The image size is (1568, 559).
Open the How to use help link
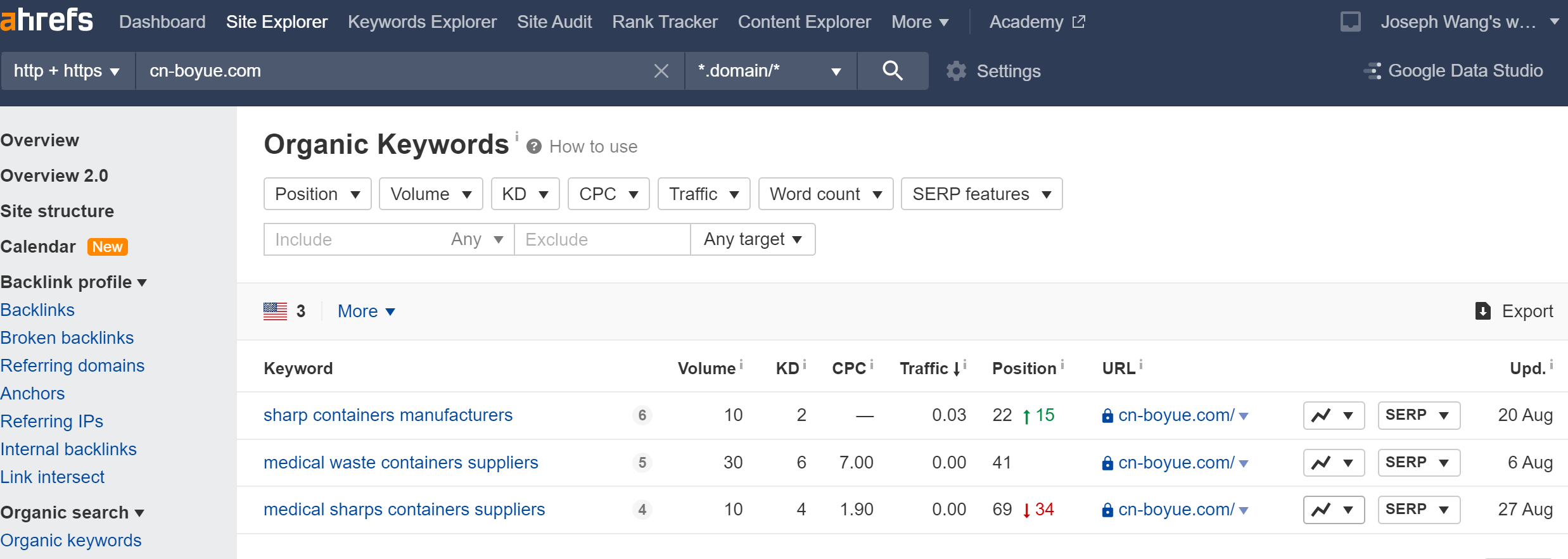point(593,147)
